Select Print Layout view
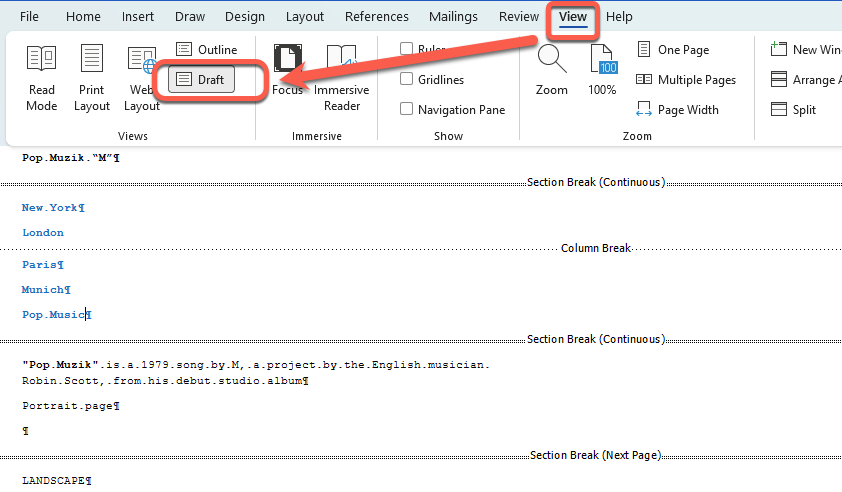 pos(91,78)
